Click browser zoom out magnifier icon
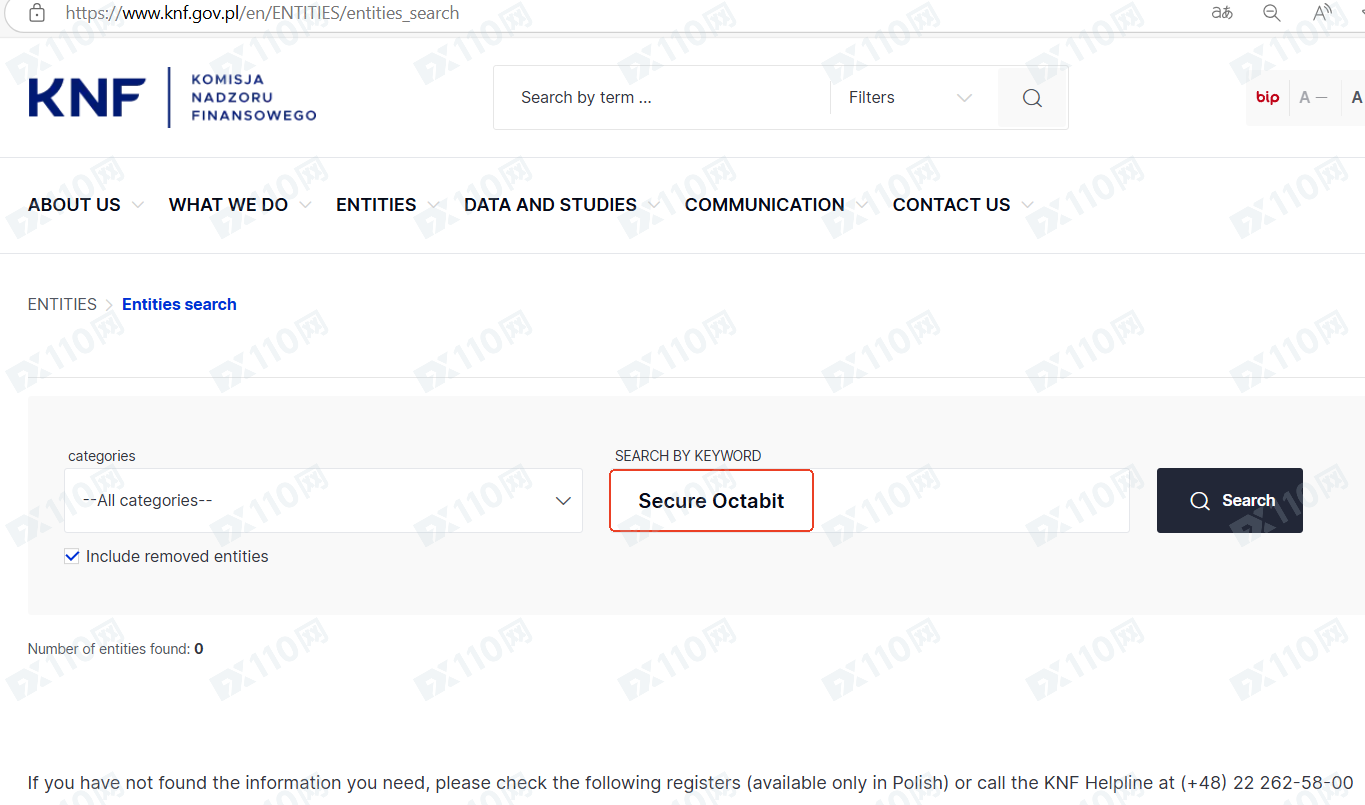This screenshot has height=805, width=1365. (x=1272, y=13)
